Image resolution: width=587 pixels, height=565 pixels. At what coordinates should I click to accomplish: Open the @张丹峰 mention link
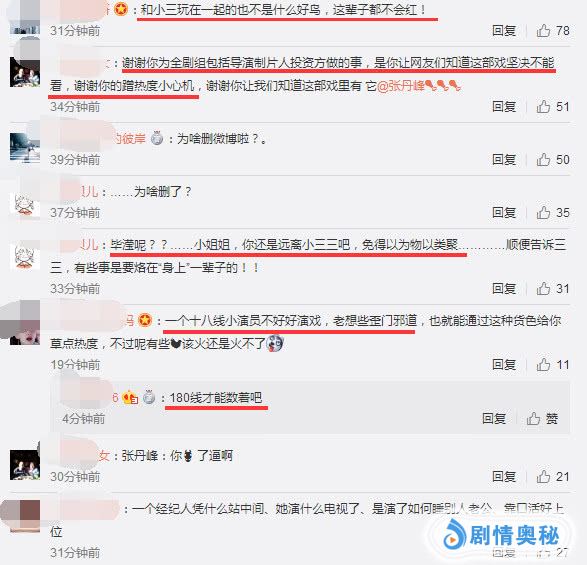click(401, 86)
